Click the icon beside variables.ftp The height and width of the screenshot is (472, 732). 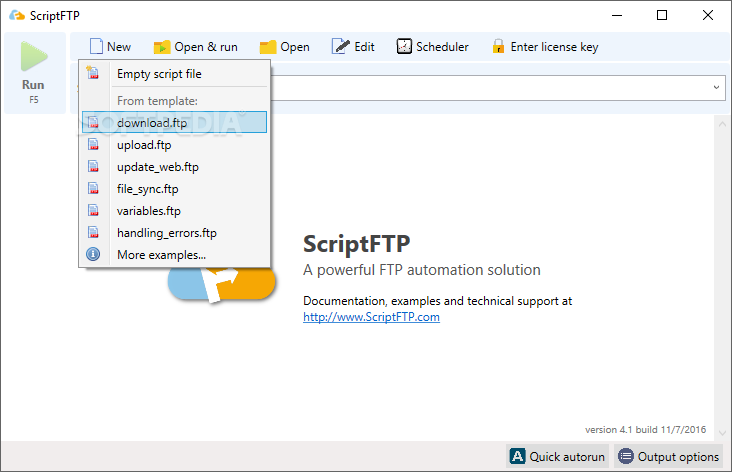coord(93,211)
